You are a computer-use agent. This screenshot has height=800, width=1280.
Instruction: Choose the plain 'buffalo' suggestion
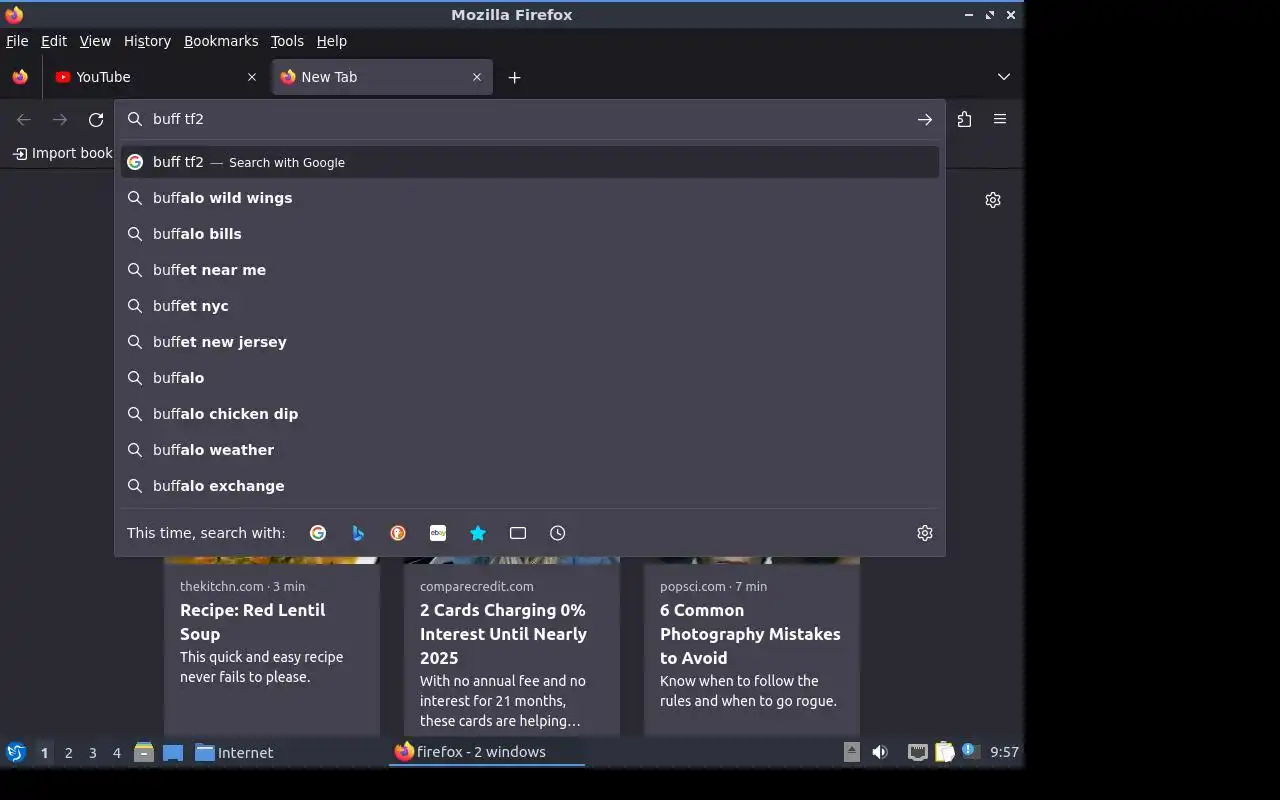coord(530,378)
